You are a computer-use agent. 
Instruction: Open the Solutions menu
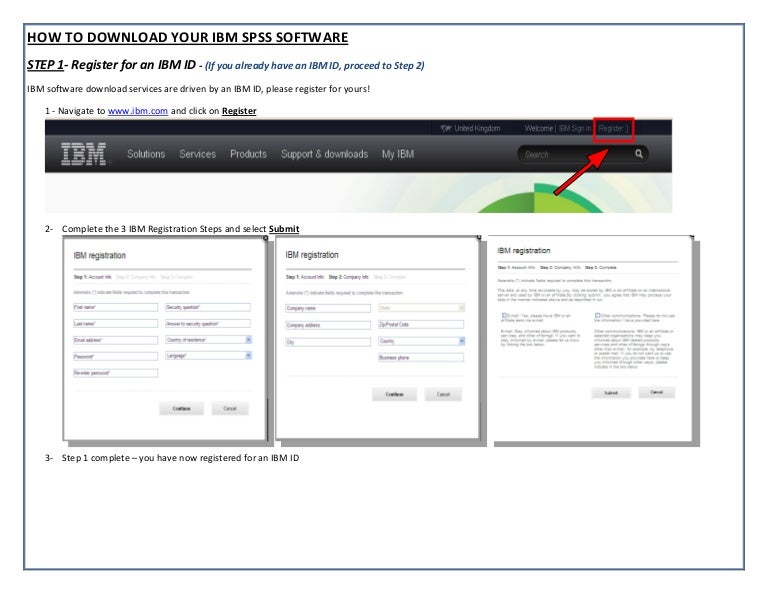[x=146, y=155]
